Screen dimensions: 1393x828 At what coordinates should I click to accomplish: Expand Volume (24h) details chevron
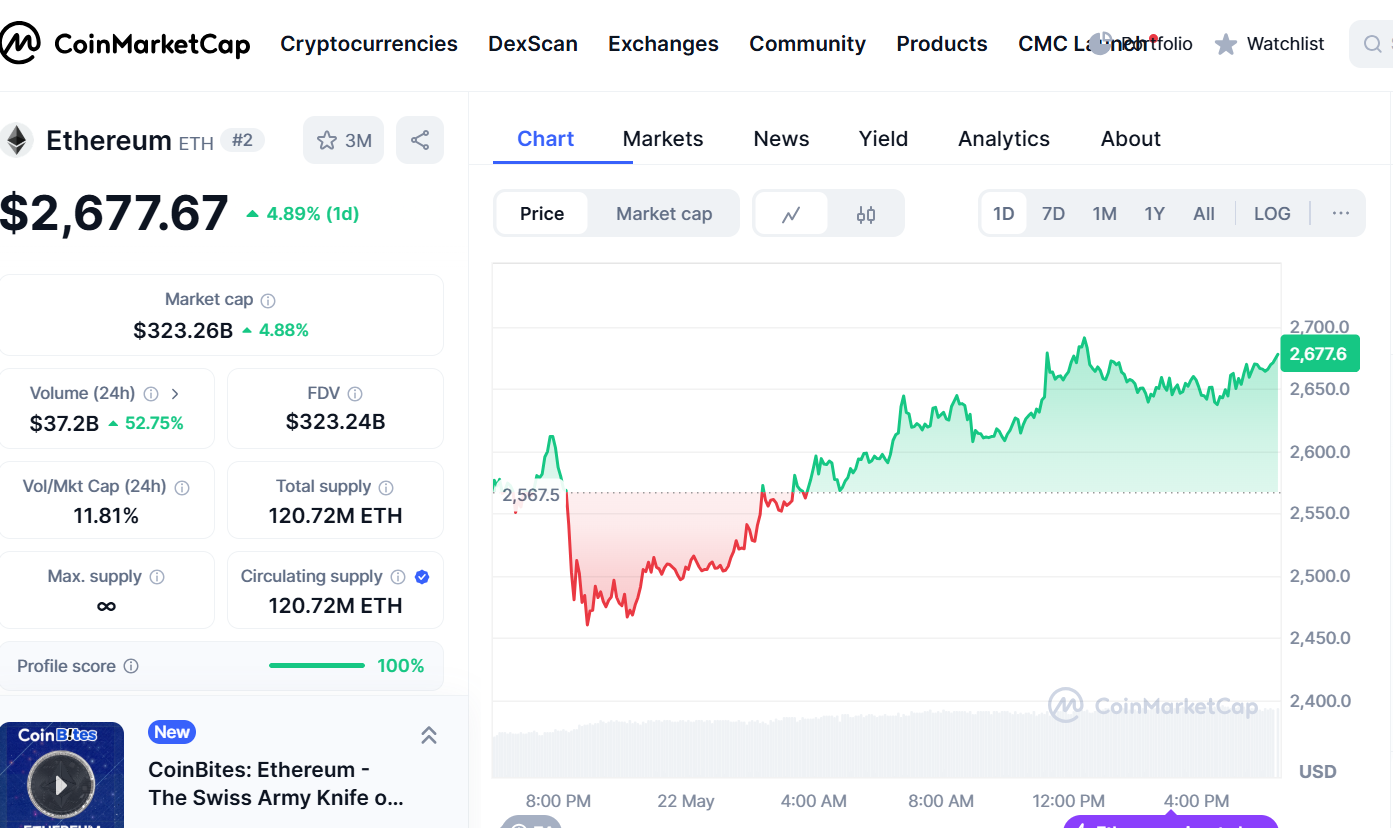175,394
